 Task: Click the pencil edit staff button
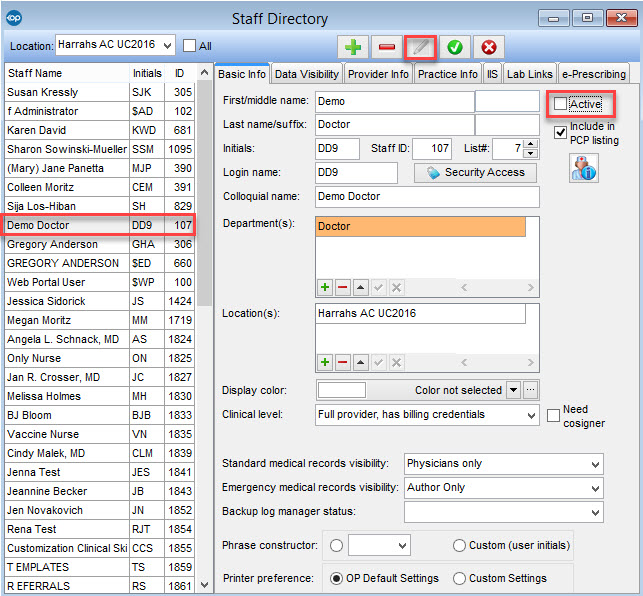tap(421, 47)
